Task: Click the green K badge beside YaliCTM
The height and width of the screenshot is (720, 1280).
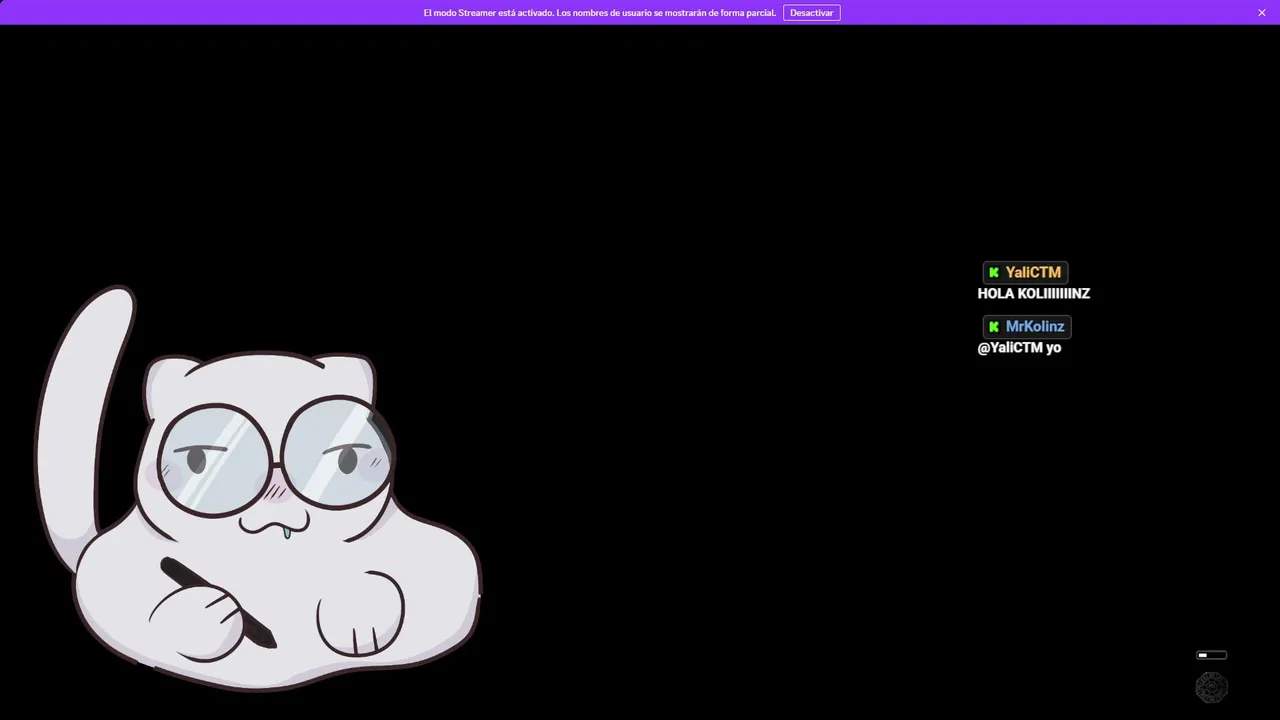Action: (994, 272)
